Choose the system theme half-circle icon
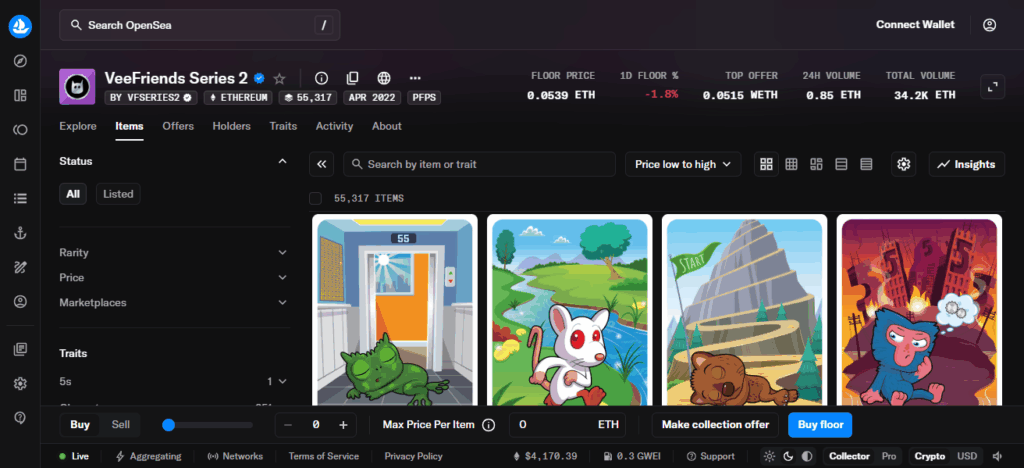Image resolution: width=1024 pixels, height=468 pixels. pos(808,456)
